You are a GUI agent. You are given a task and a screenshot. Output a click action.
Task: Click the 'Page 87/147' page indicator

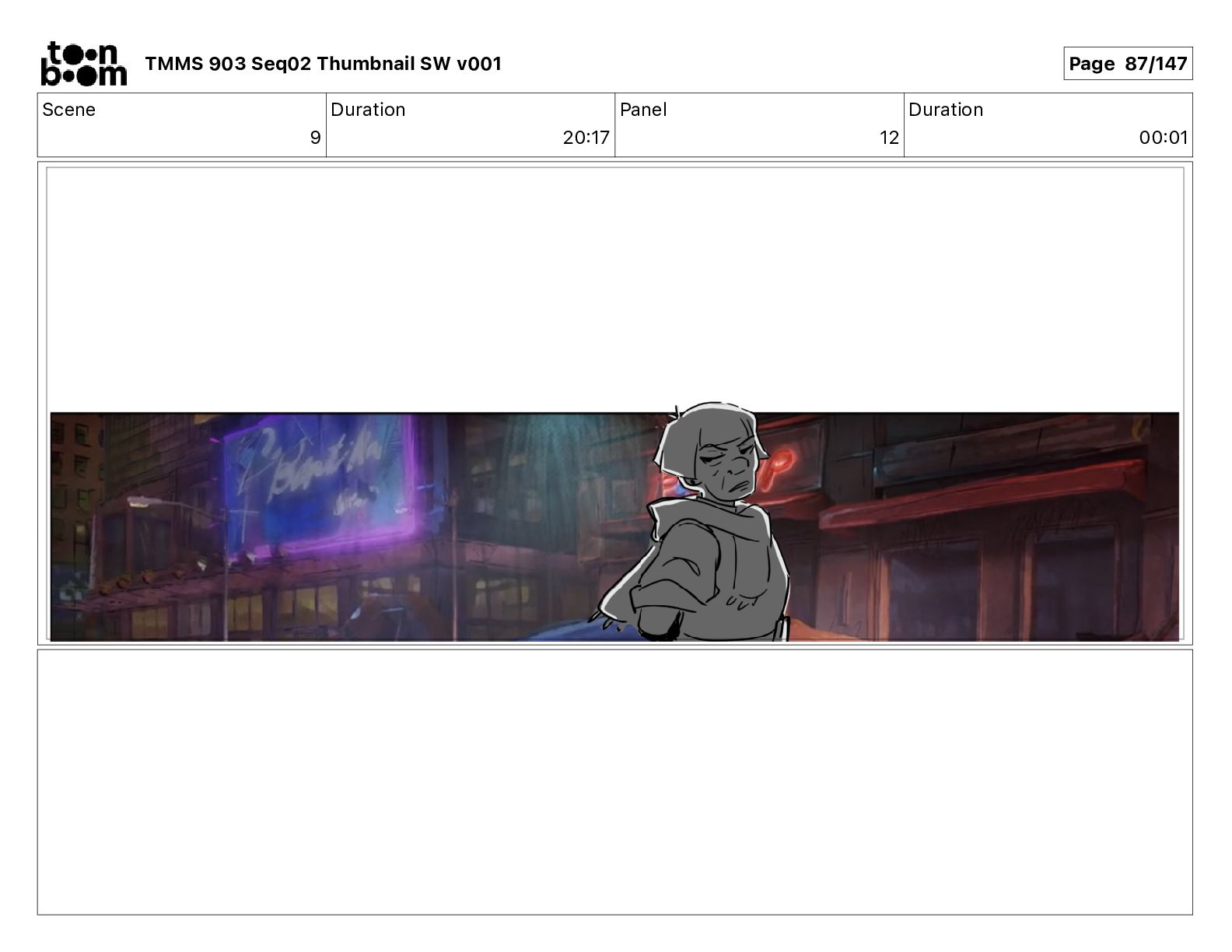[x=1128, y=64]
